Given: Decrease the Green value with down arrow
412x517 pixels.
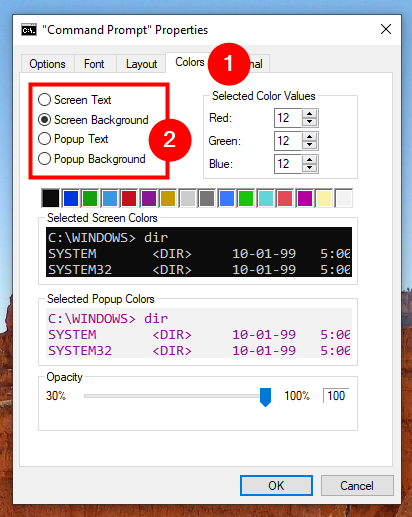Looking at the screenshot, I should [x=310, y=145].
